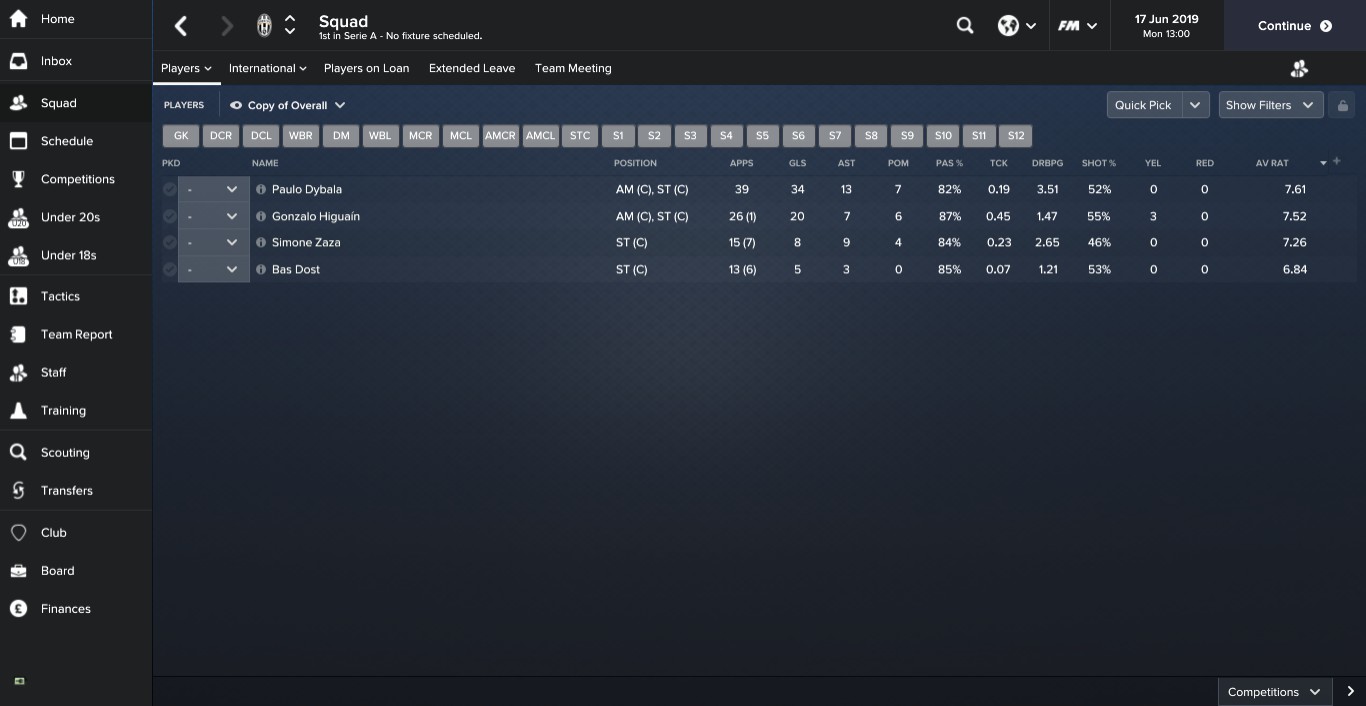The width and height of the screenshot is (1366, 706).
Task: Click the next arrow at bottom right
Action: [x=1350, y=691]
